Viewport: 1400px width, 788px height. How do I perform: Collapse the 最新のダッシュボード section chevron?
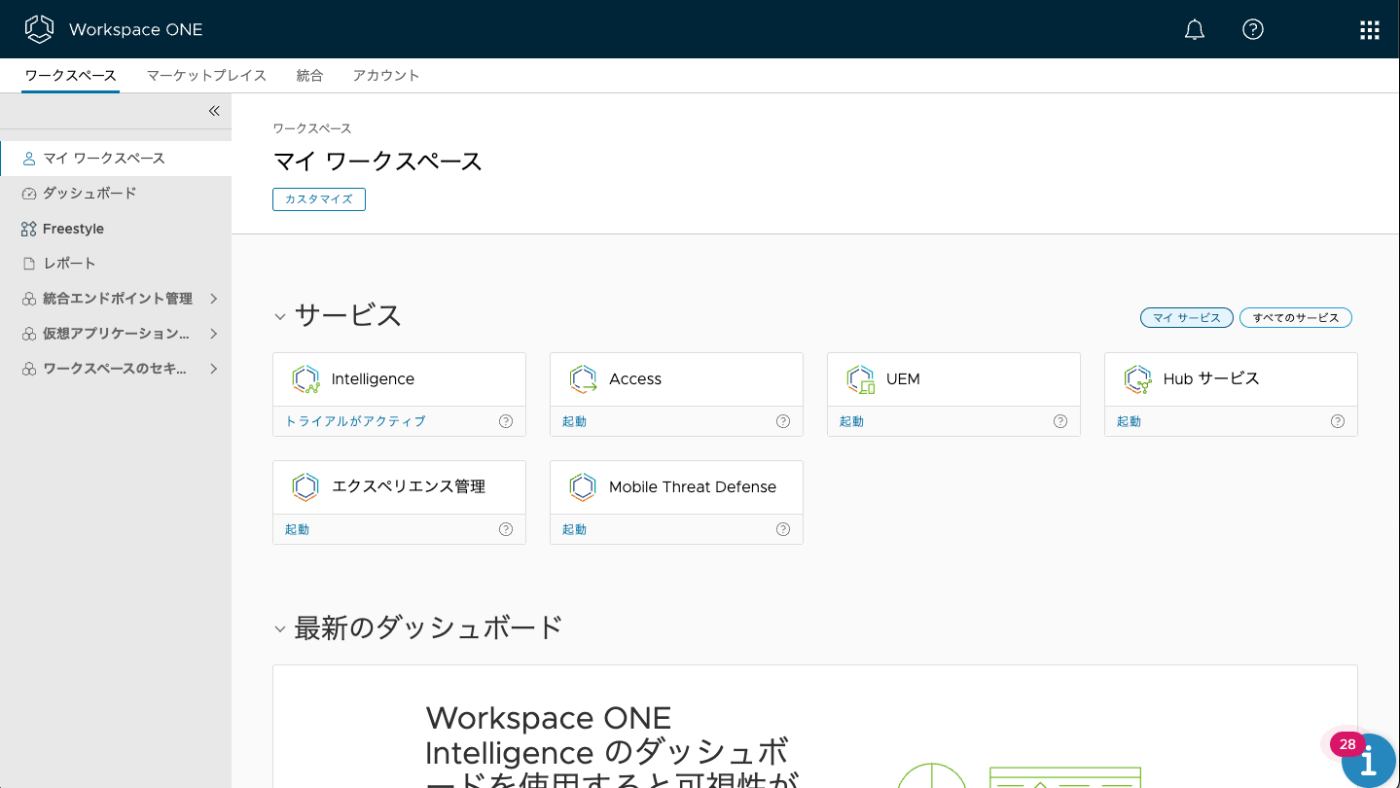click(280, 629)
